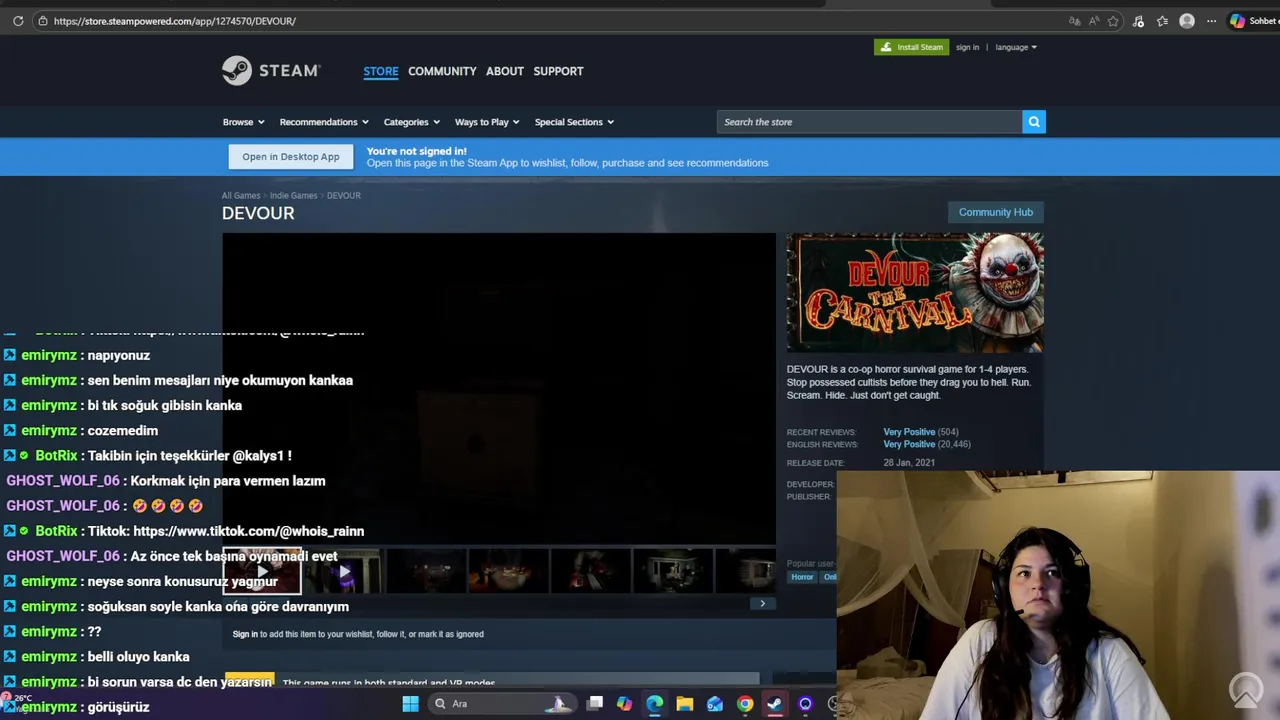Click the Open in Desktop App button
The image size is (1280, 720).
coord(291,157)
